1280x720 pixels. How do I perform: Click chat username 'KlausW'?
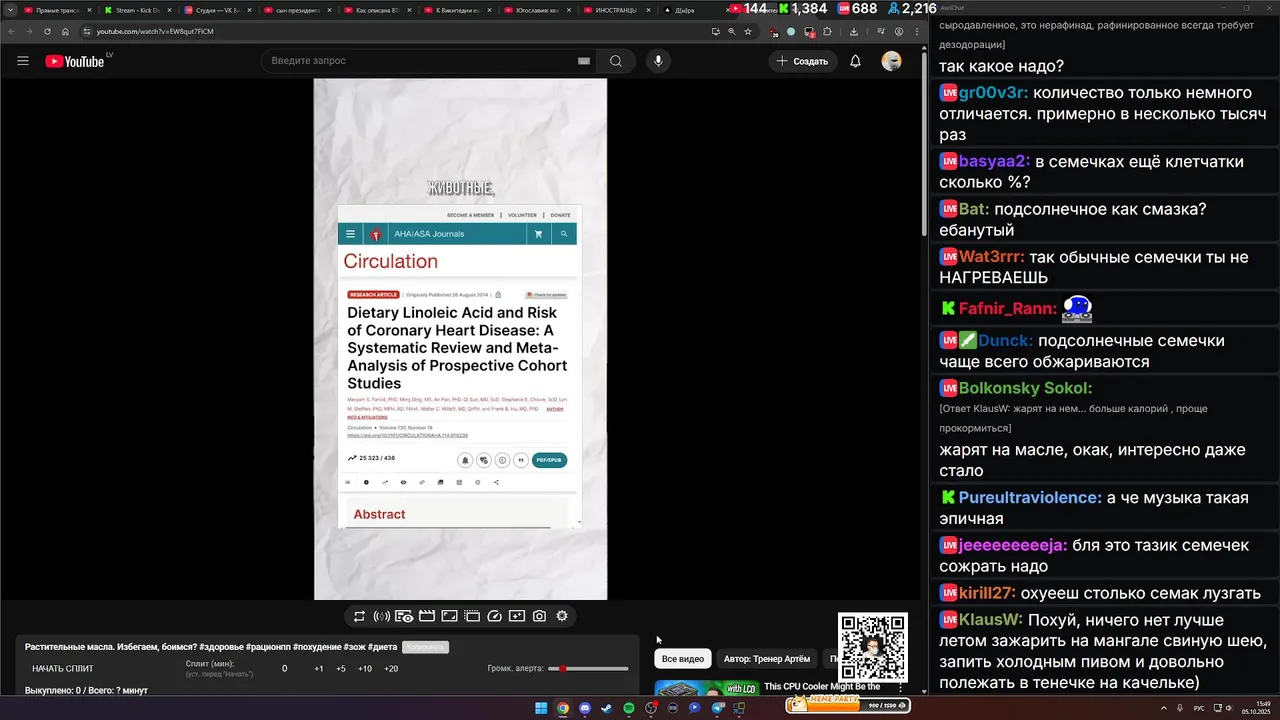tap(991, 619)
